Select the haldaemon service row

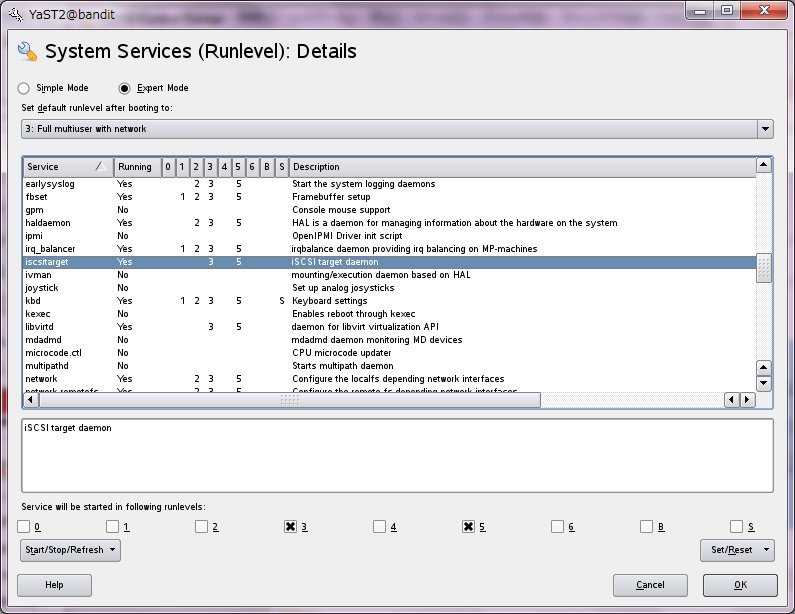click(x=389, y=223)
